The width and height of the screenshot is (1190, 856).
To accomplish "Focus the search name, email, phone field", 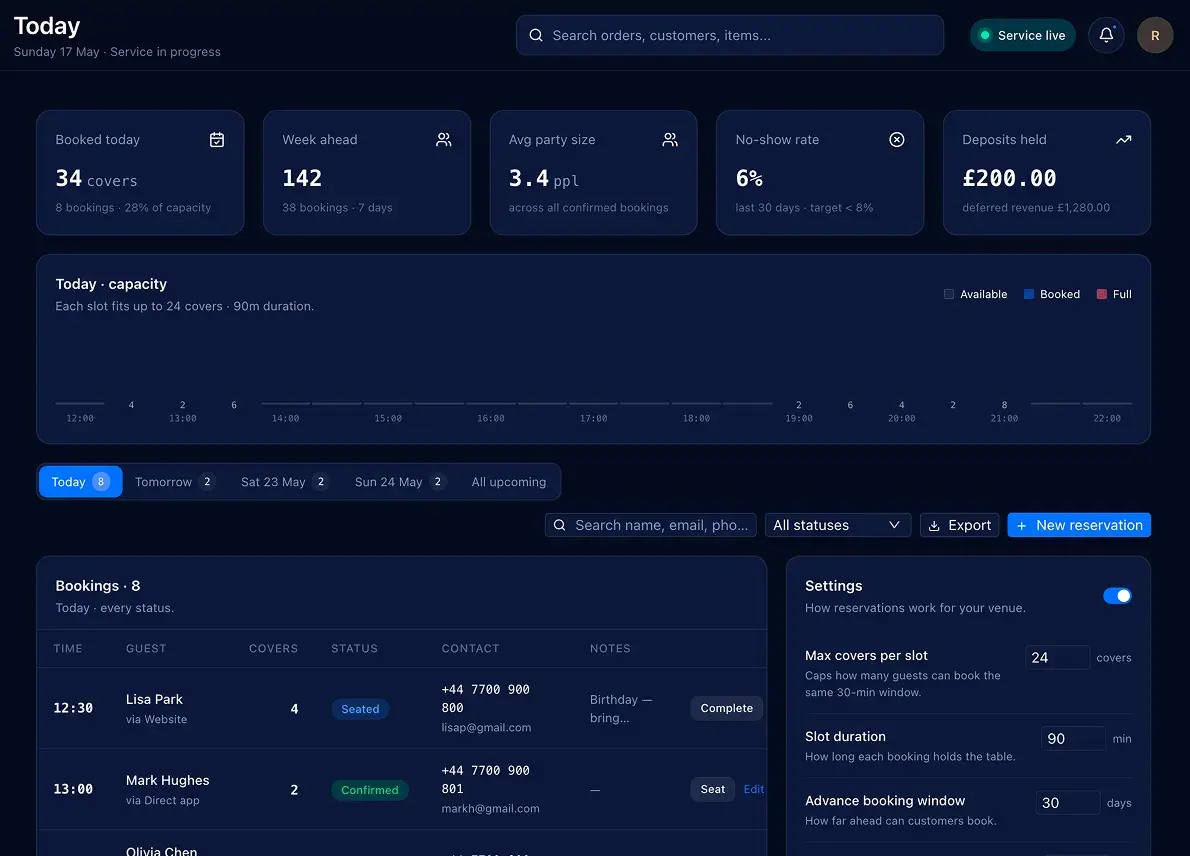I will coord(650,525).
